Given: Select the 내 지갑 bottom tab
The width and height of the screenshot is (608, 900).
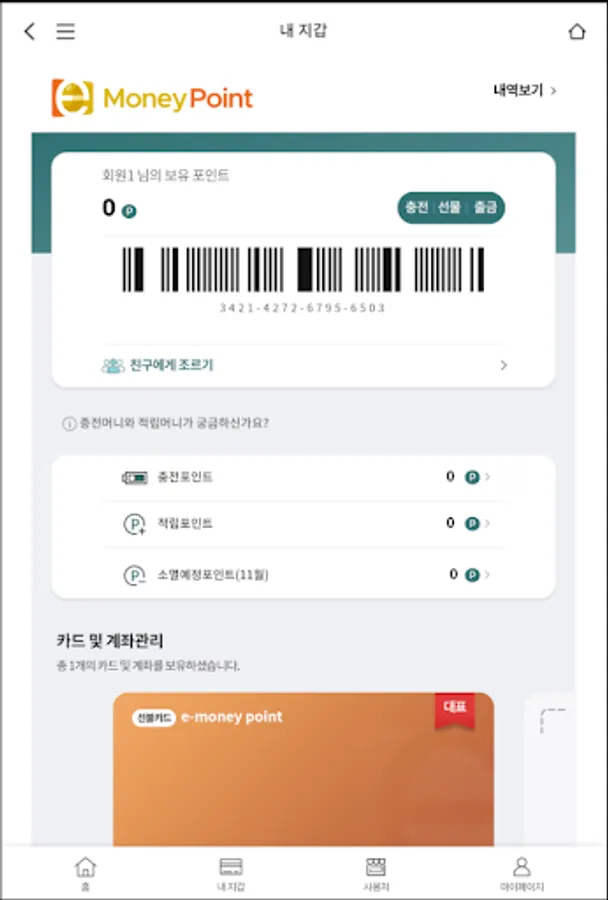Looking at the screenshot, I should tap(231, 874).
